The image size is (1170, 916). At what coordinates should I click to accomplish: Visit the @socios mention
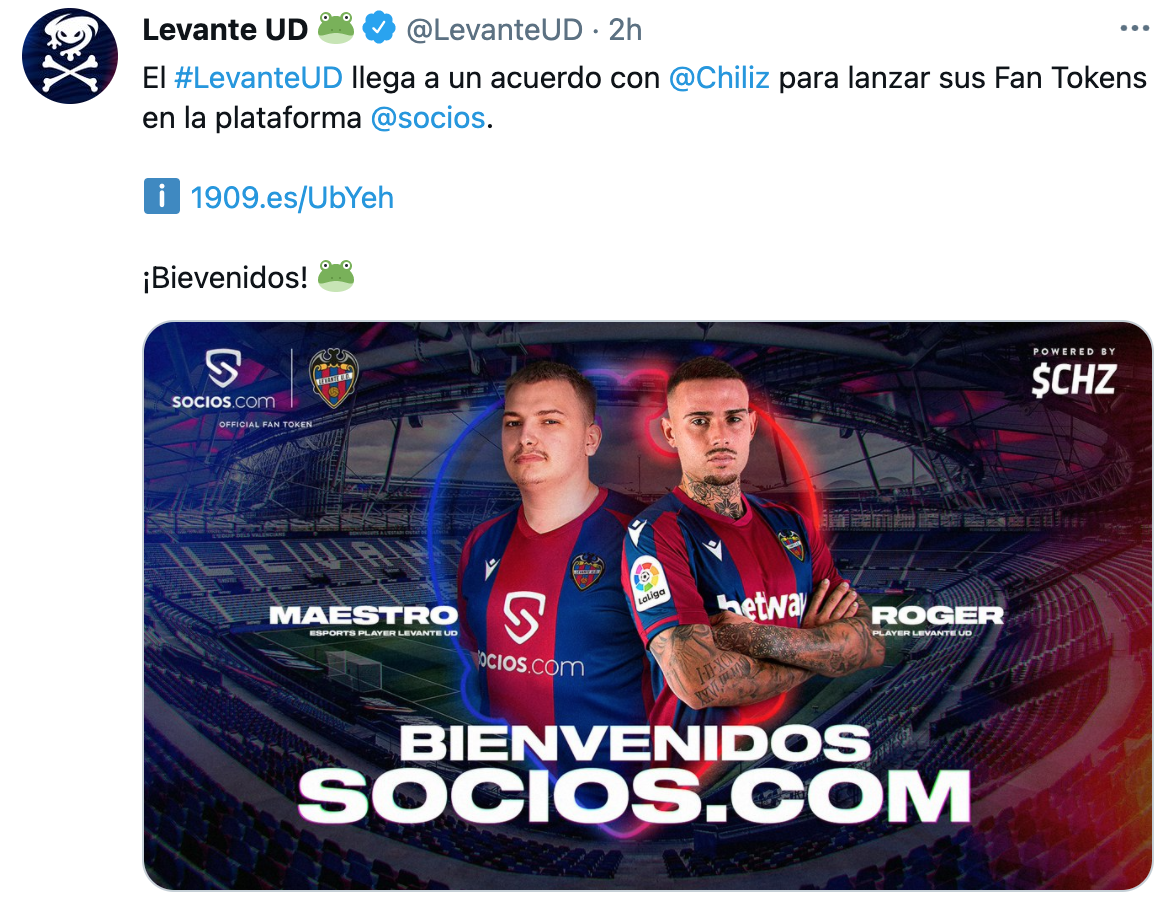(428, 118)
